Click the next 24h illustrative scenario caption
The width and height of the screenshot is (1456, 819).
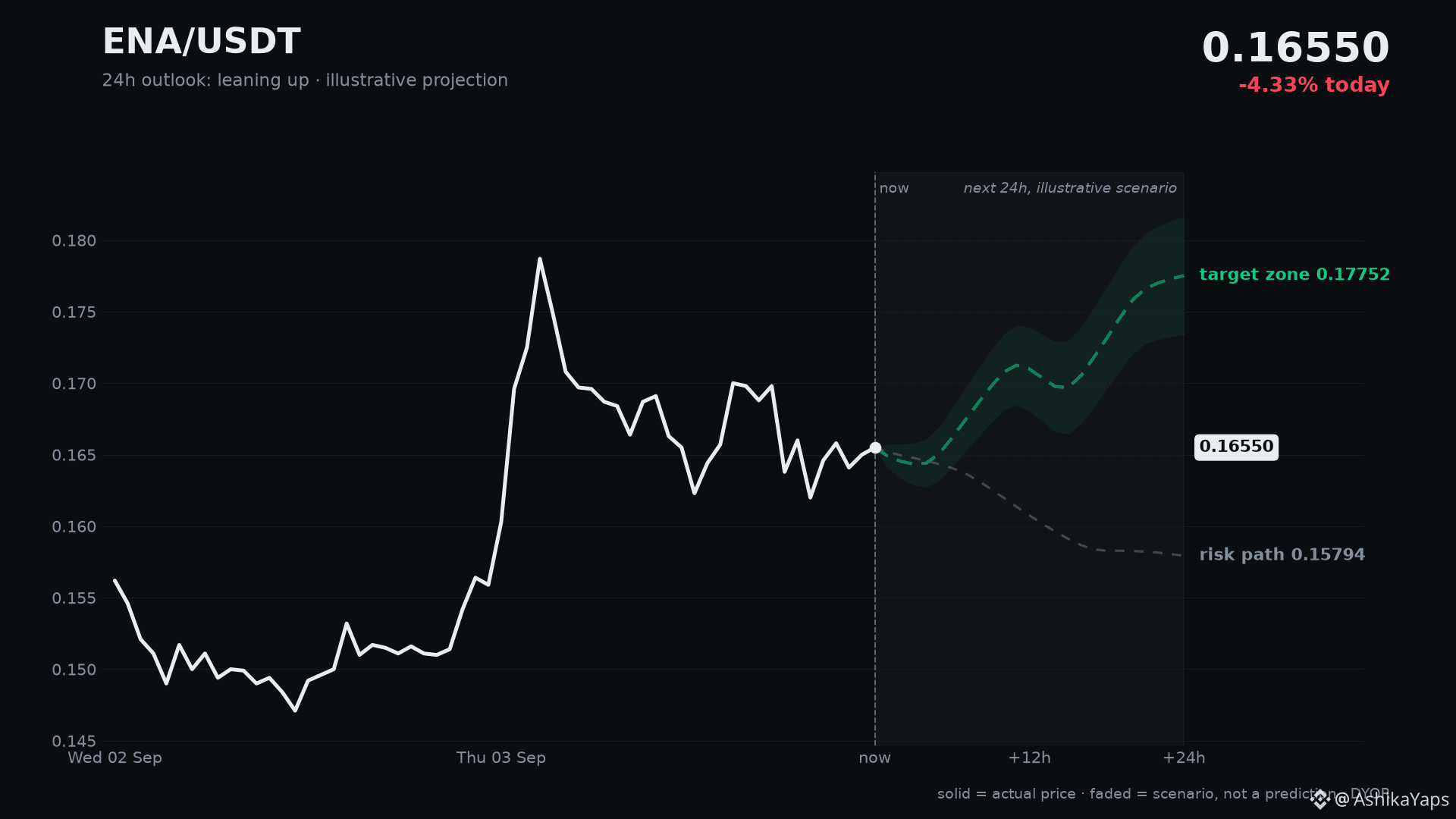(1070, 188)
